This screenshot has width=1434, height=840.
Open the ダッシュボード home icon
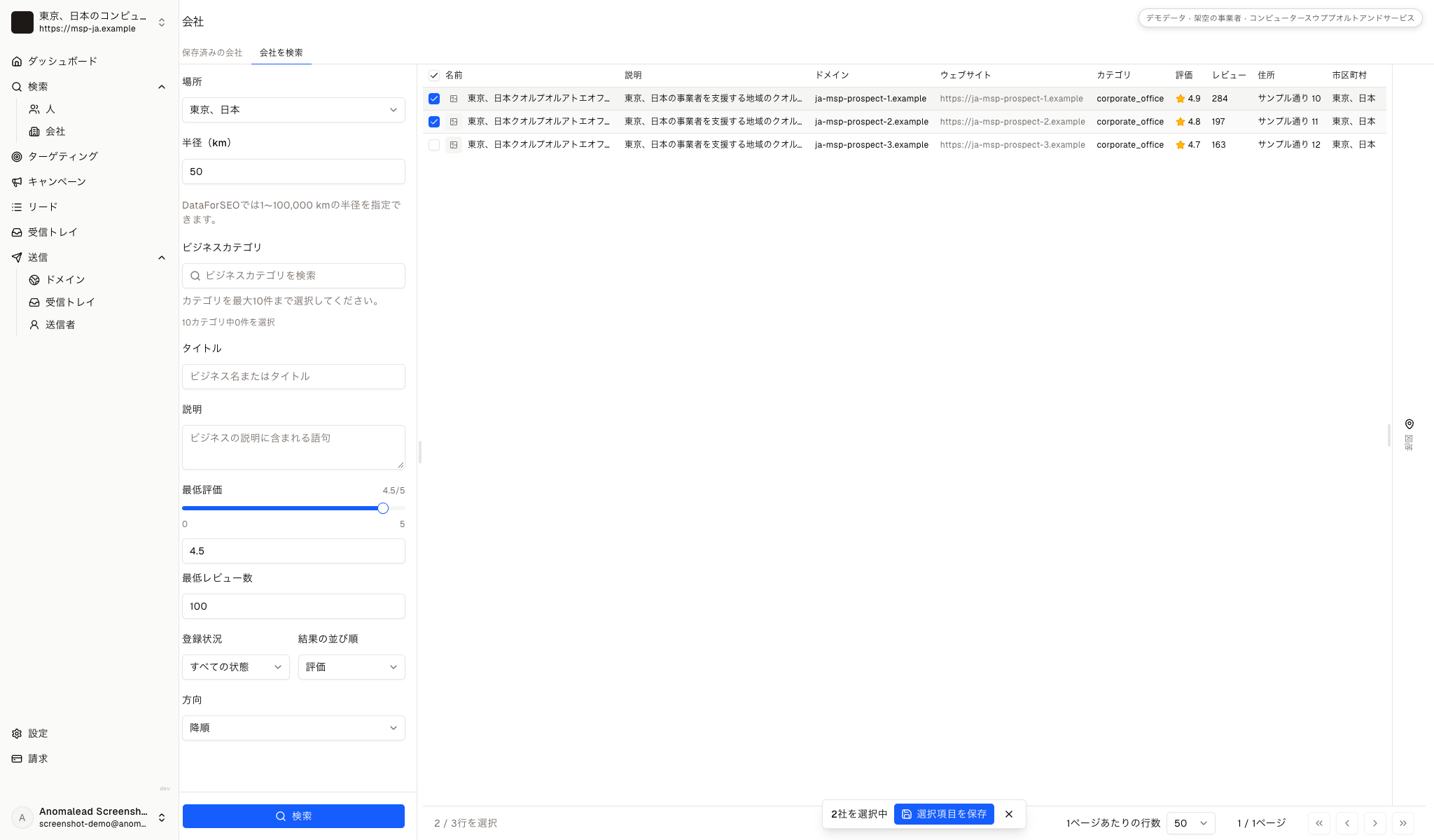tap(17, 62)
